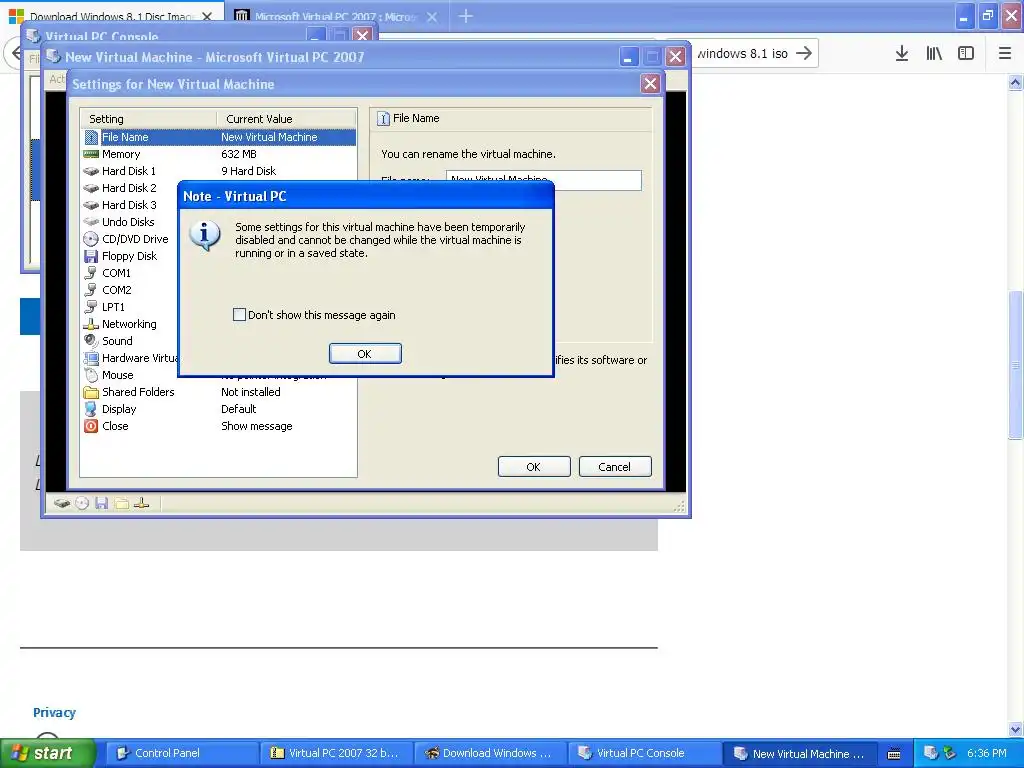Open the Windows Start menu
This screenshot has height=768, width=1024.
click(x=48, y=753)
